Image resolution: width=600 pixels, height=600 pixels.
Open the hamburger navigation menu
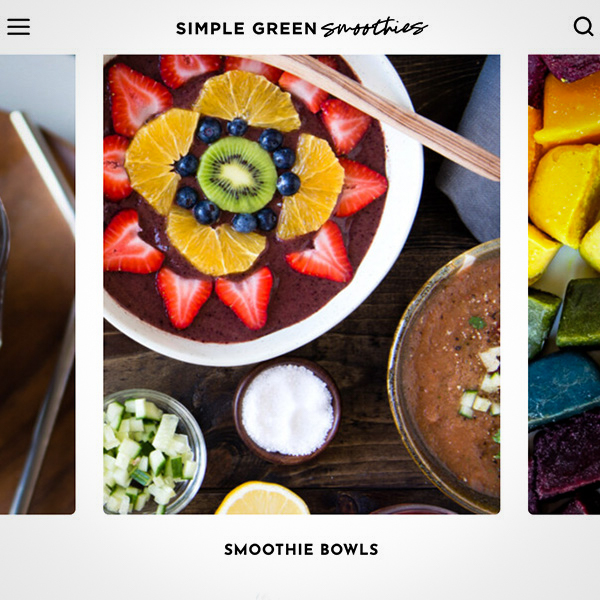point(18,27)
